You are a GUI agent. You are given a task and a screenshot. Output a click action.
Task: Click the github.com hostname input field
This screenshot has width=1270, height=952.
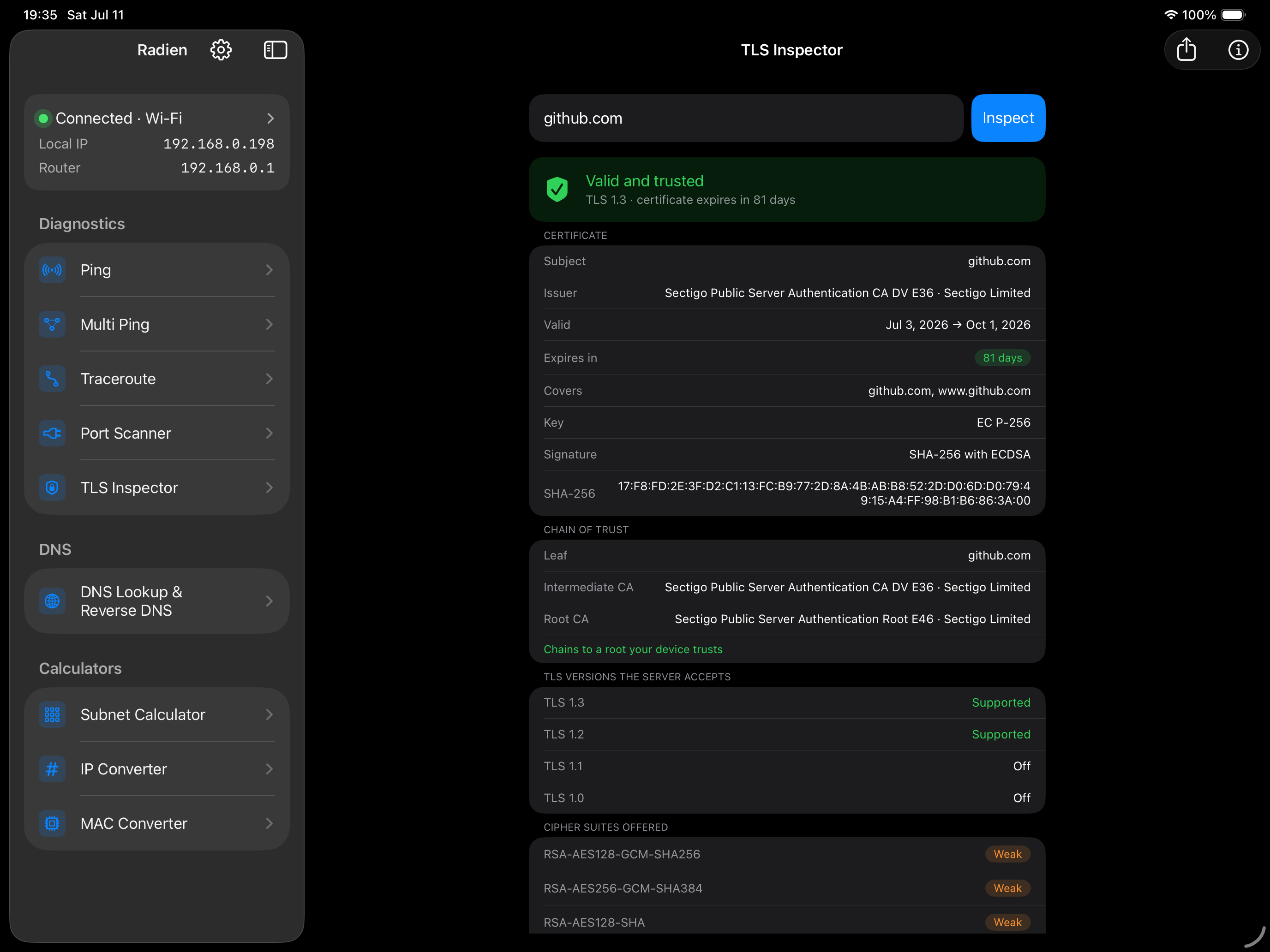click(746, 118)
